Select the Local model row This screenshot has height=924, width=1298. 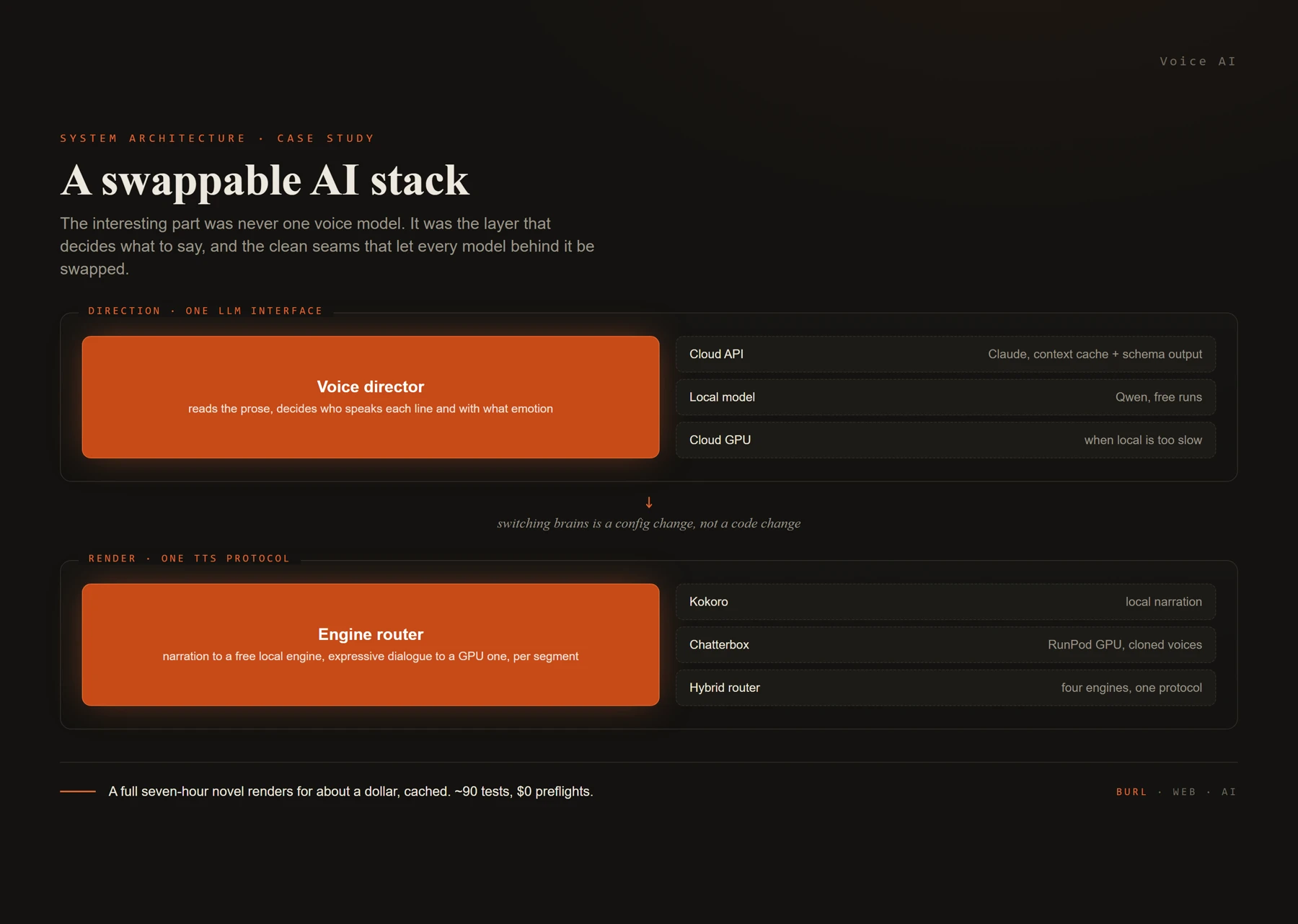945,397
